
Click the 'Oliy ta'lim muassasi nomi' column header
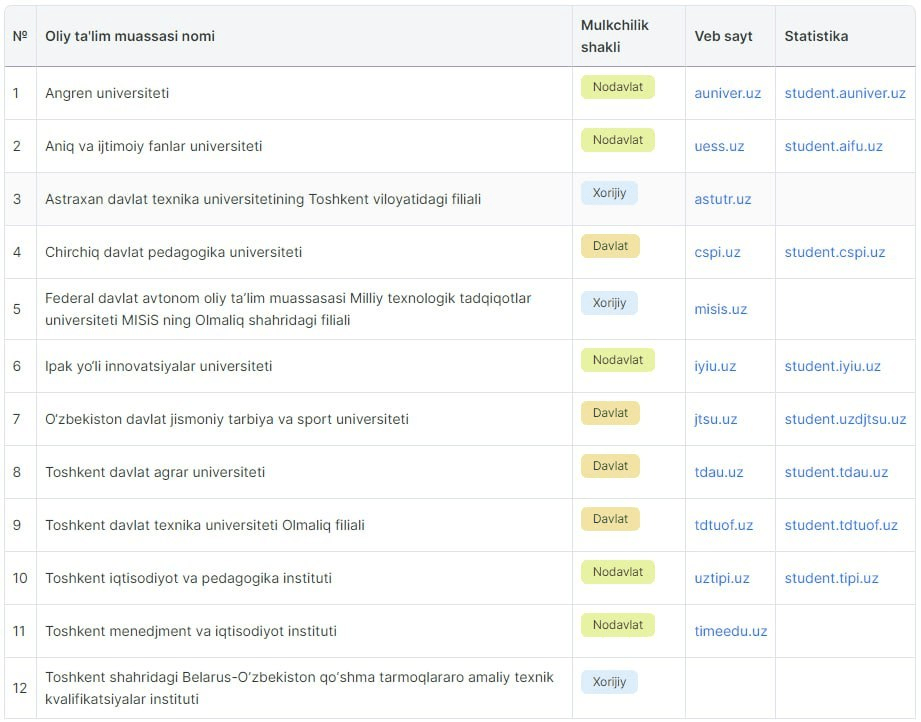pyautogui.click(x=304, y=36)
